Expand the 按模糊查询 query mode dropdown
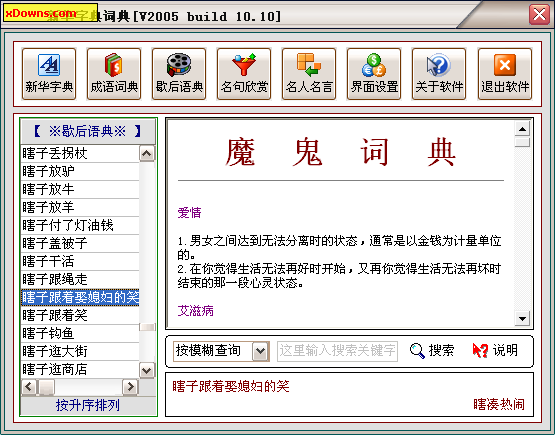 click(261, 351)
